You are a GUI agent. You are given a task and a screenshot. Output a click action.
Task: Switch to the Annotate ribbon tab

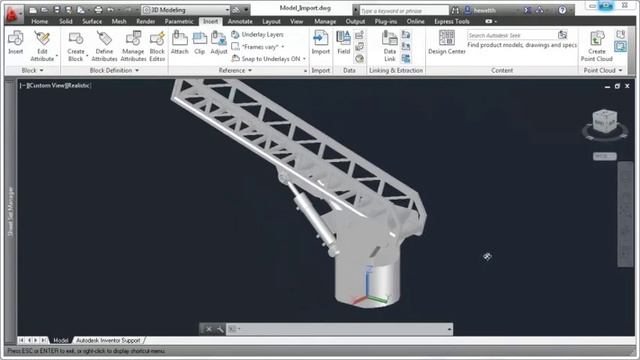[x=240, y=22]
